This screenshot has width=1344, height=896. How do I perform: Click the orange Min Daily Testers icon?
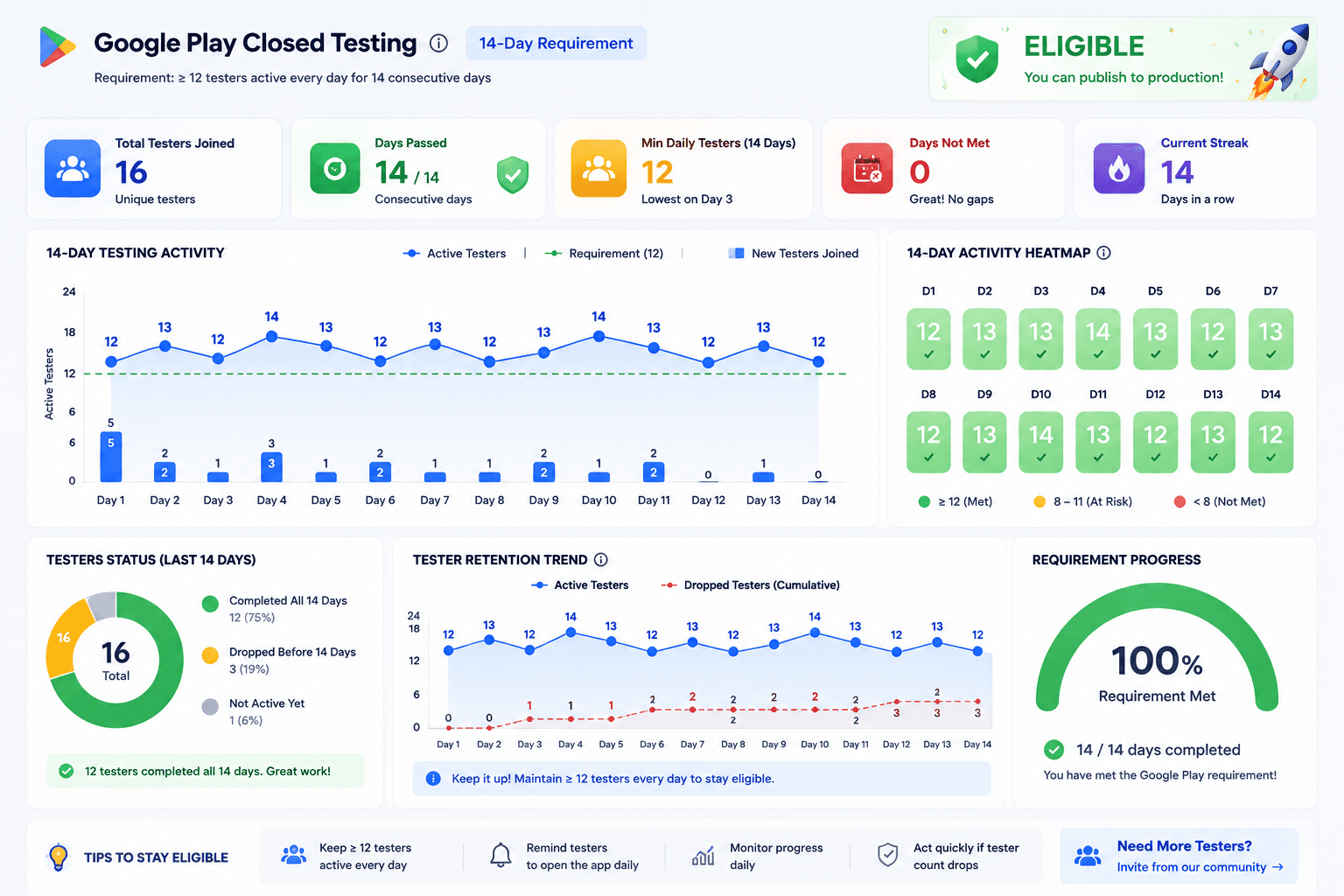click(599, 168)
